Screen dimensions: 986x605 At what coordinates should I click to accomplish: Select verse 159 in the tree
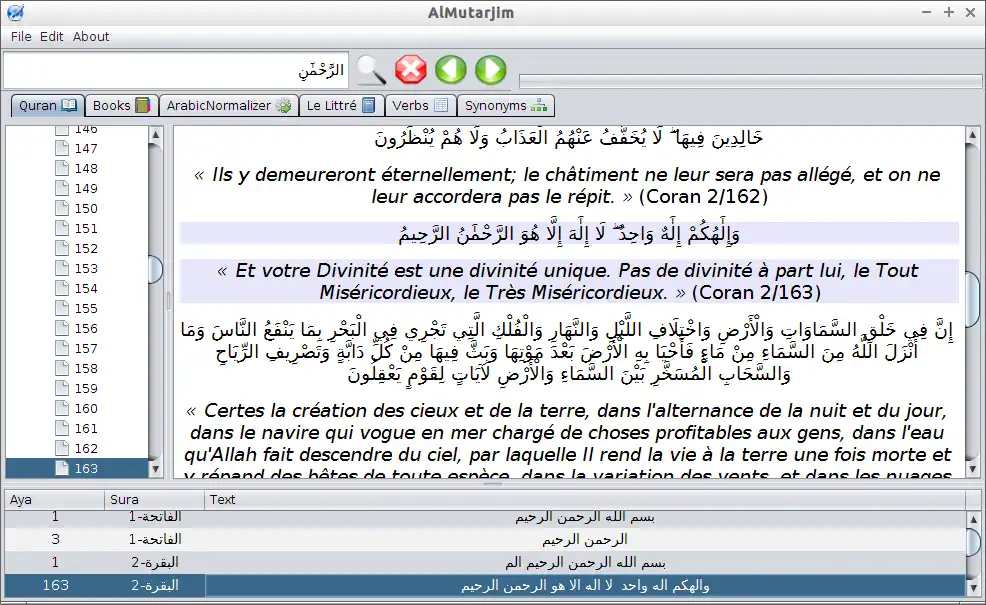click(76, 389)
